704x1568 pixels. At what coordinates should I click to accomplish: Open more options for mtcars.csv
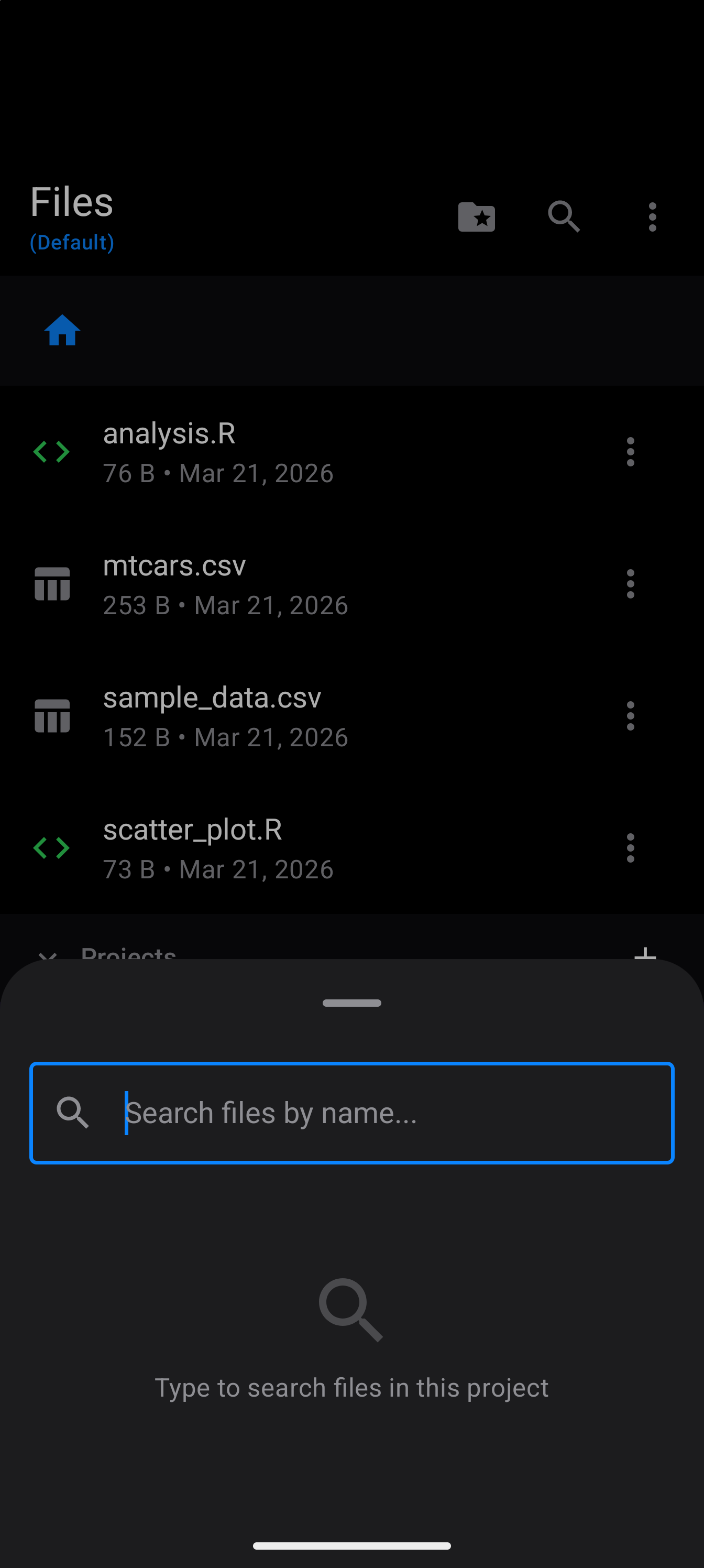(630, 584)
